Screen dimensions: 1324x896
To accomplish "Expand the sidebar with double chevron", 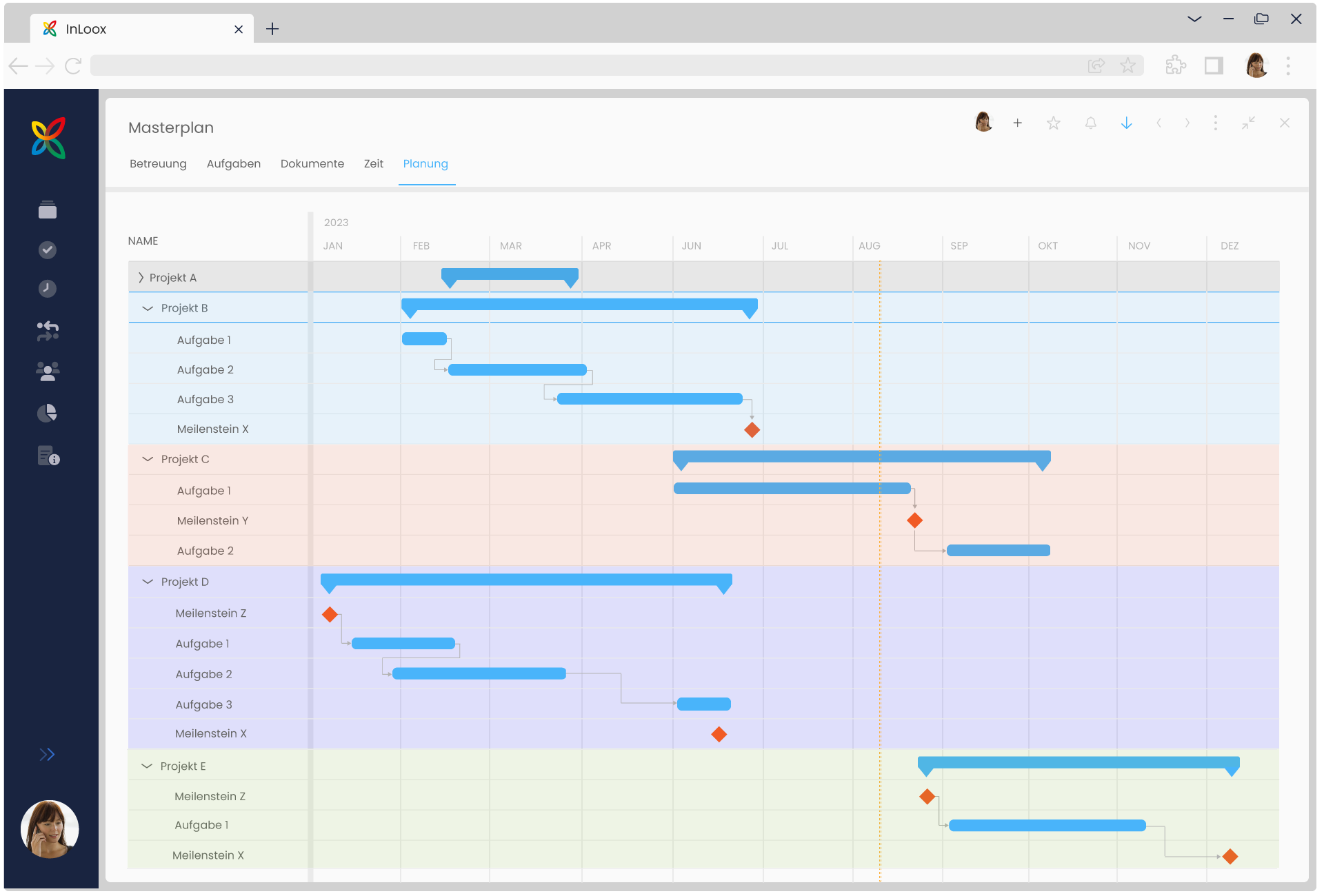I will (47, 754).
